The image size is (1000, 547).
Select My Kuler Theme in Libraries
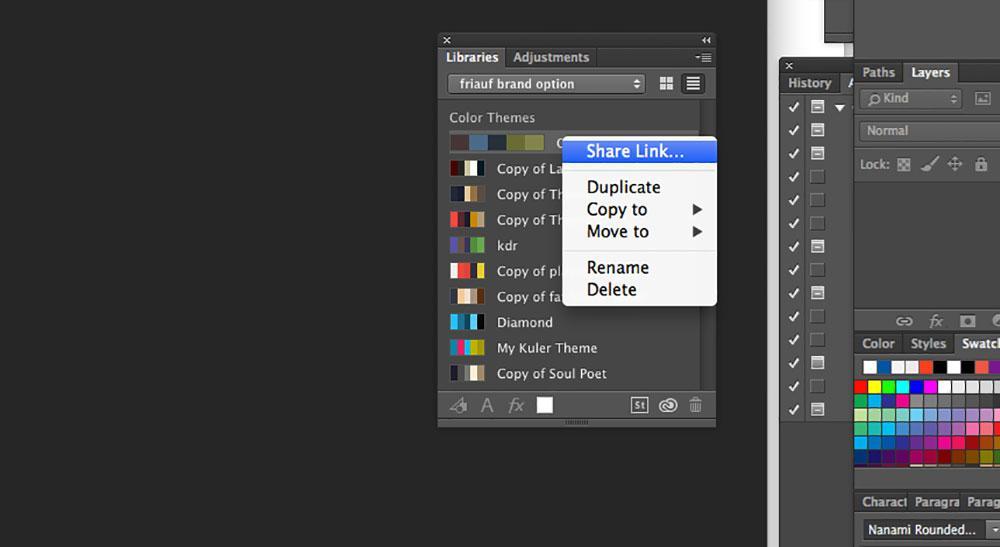point(546,348)
